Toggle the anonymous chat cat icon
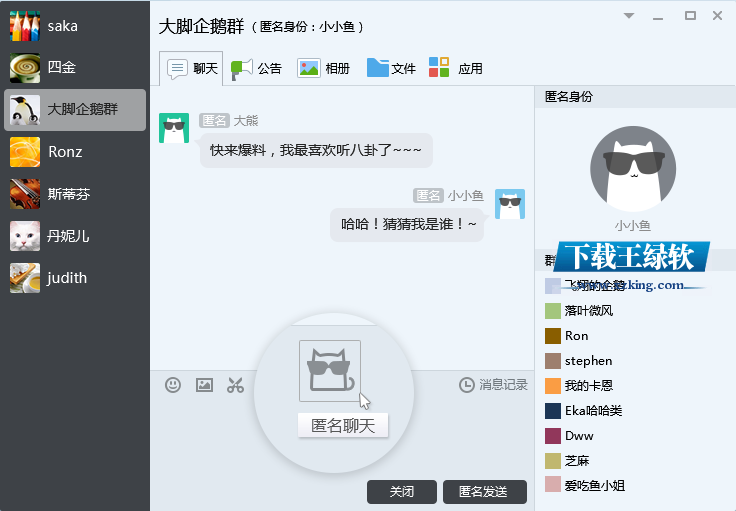 coord(330,371)
